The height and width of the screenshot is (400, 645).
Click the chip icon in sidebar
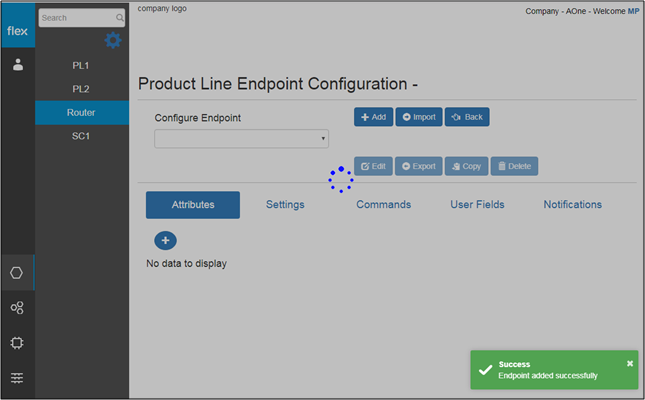coord(17,343)
